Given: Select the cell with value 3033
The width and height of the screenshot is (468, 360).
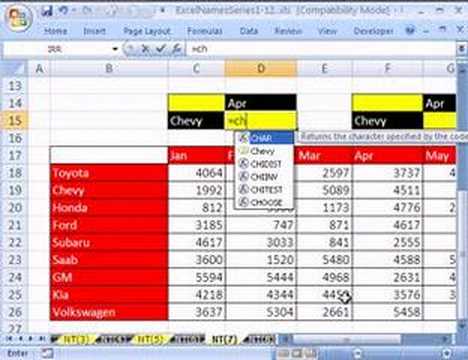Looking at the screenshot, I should point(261,242).
